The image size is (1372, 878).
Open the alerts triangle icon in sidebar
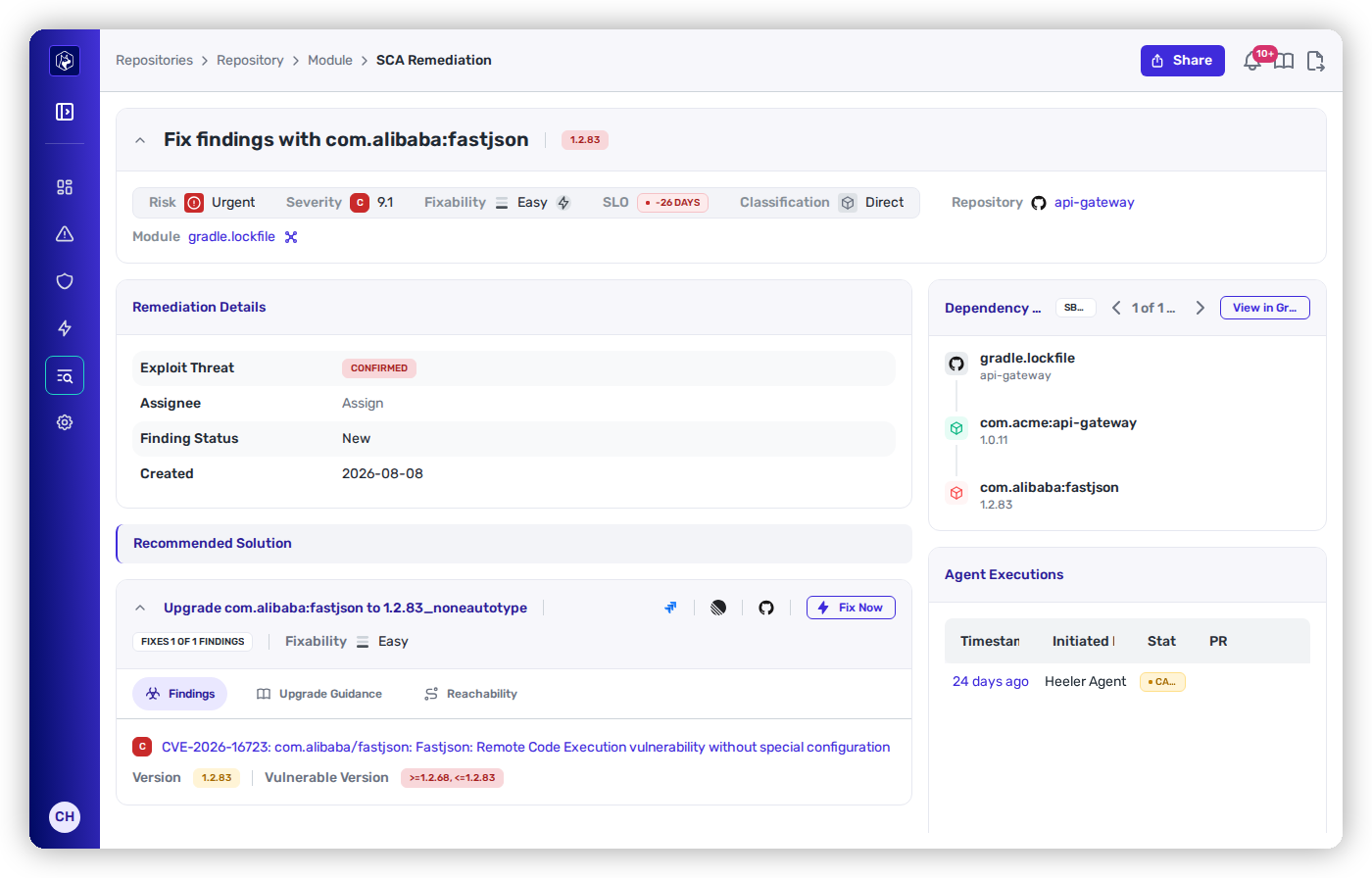click(65, 234)
